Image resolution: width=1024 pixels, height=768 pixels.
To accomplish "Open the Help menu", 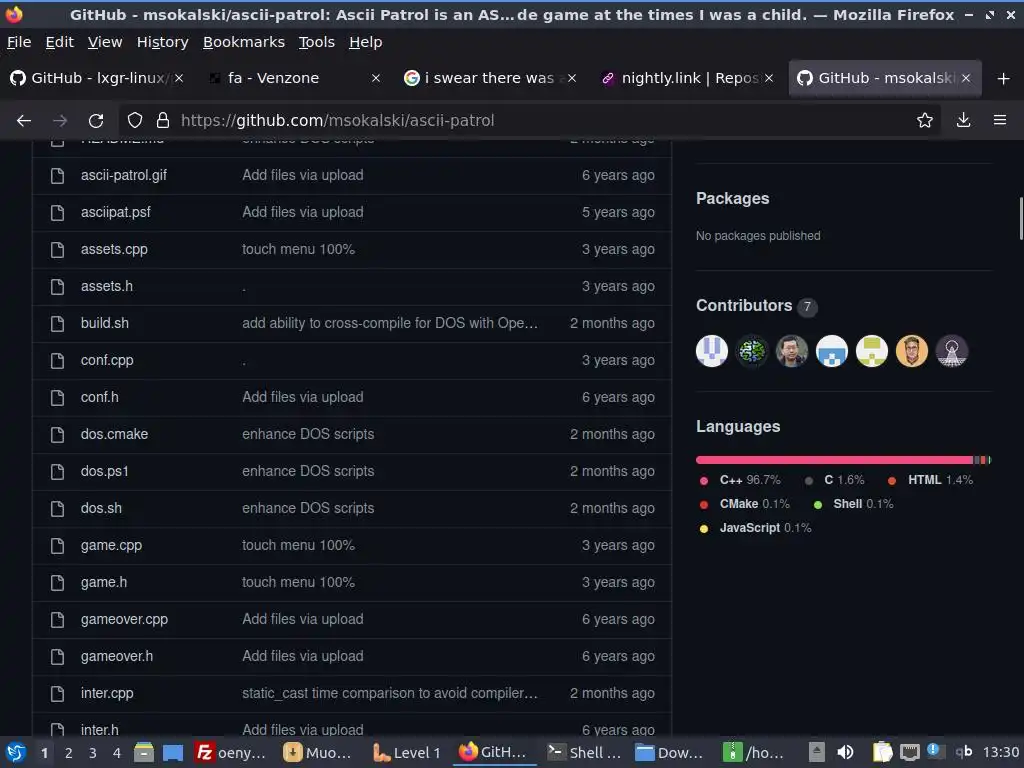I will pos(366,42).
